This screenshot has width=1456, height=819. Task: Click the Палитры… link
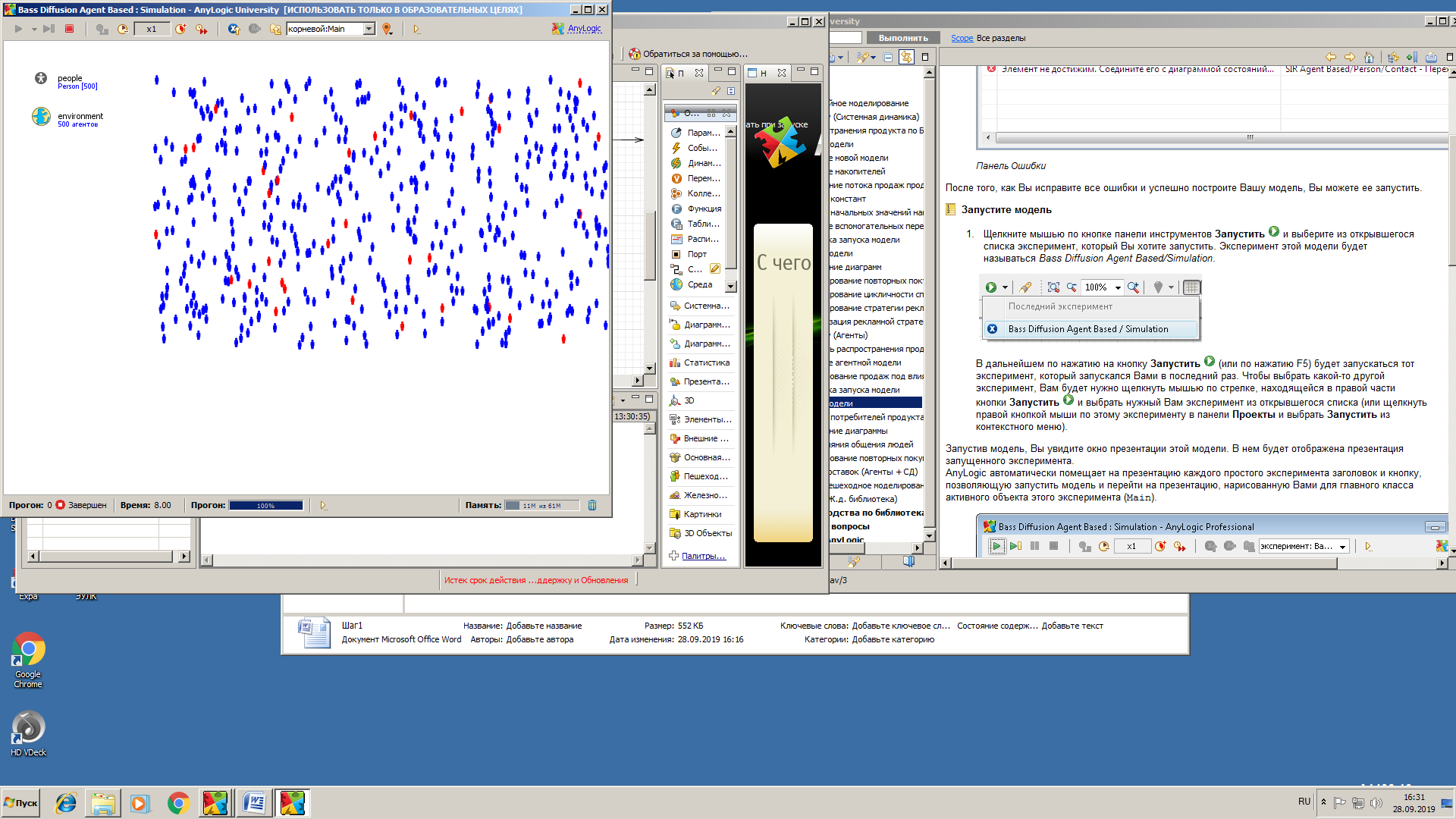pyautogui.click(x=704, y=556)
